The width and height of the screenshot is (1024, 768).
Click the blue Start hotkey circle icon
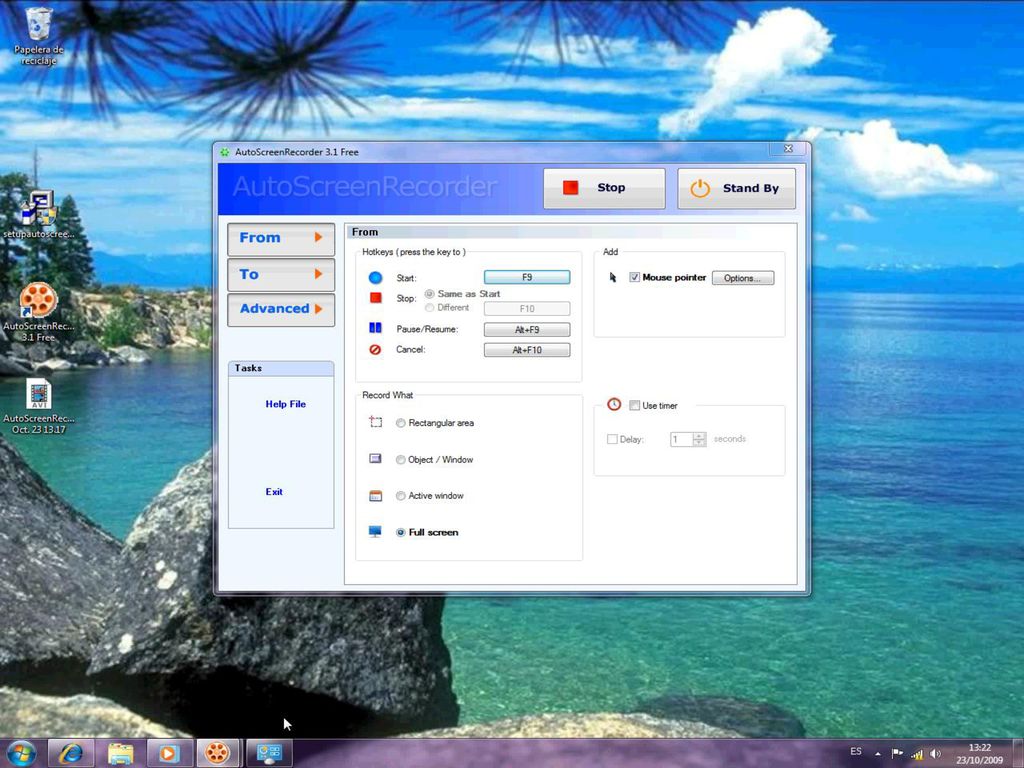click(375, 278)
